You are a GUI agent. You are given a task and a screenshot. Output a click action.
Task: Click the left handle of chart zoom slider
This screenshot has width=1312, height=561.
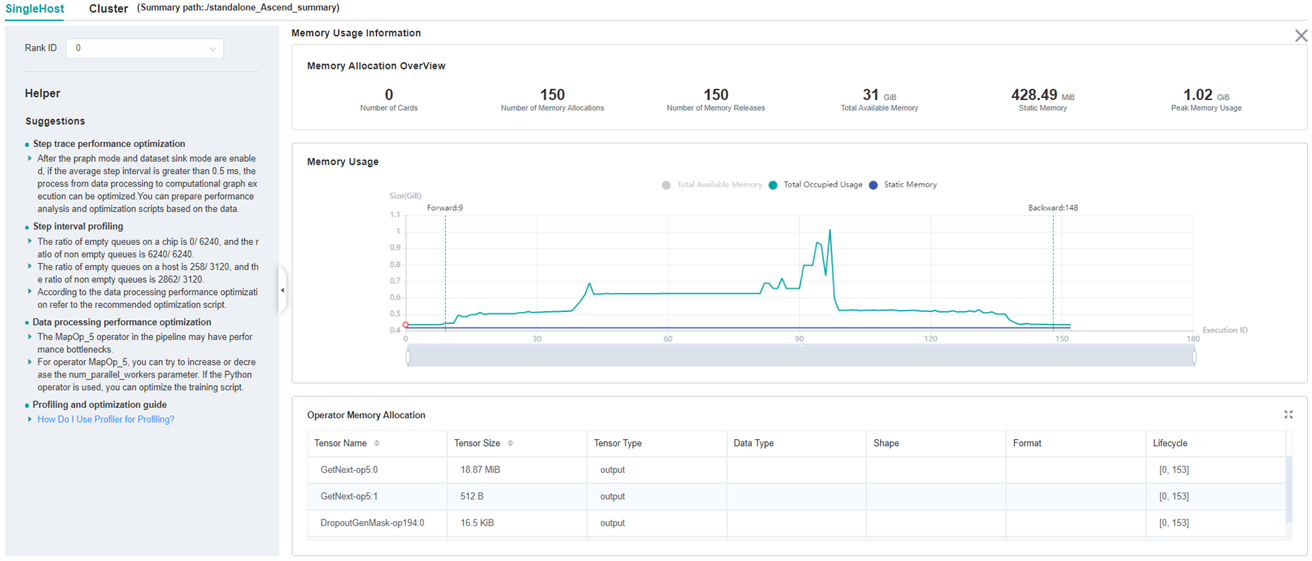click(408, 357)
